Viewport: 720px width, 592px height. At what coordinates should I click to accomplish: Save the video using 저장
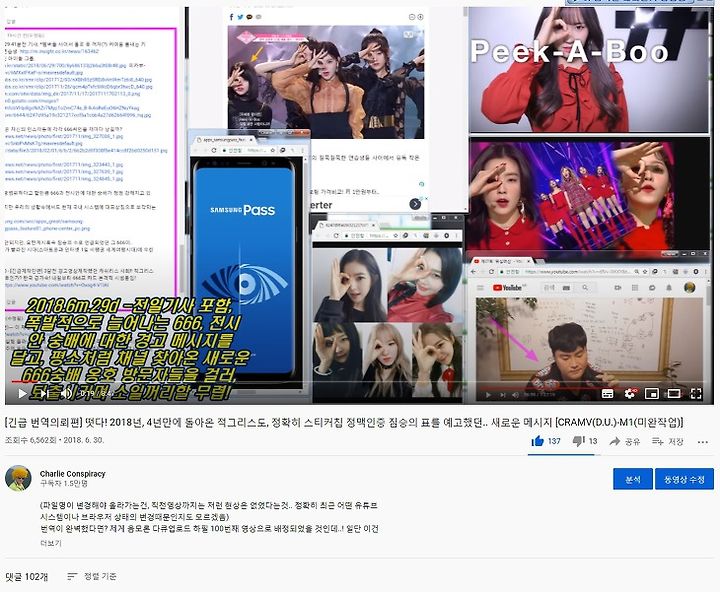click(668, 441)
